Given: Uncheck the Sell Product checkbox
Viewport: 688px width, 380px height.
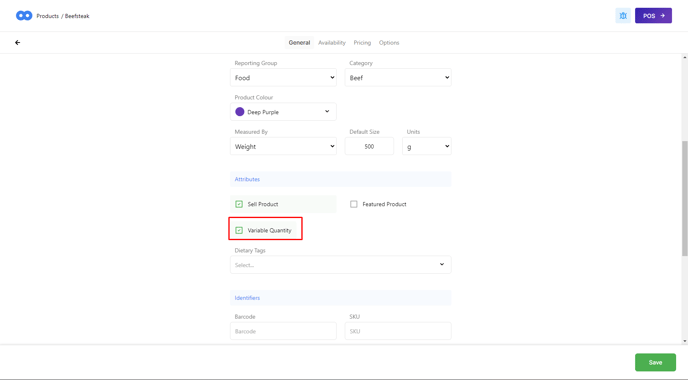Looking at the screenshot, I should (x=239, y=204).
